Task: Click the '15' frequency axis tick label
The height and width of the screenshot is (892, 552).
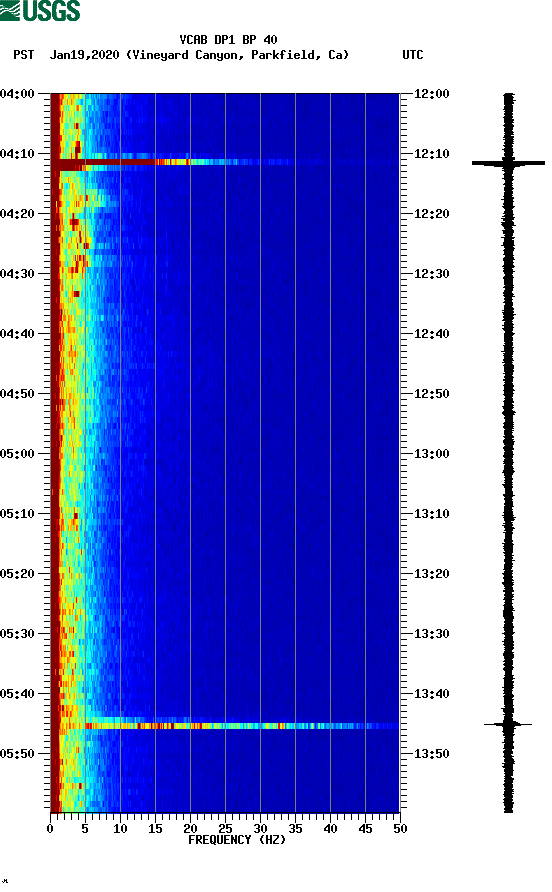Action: [155, 829]
